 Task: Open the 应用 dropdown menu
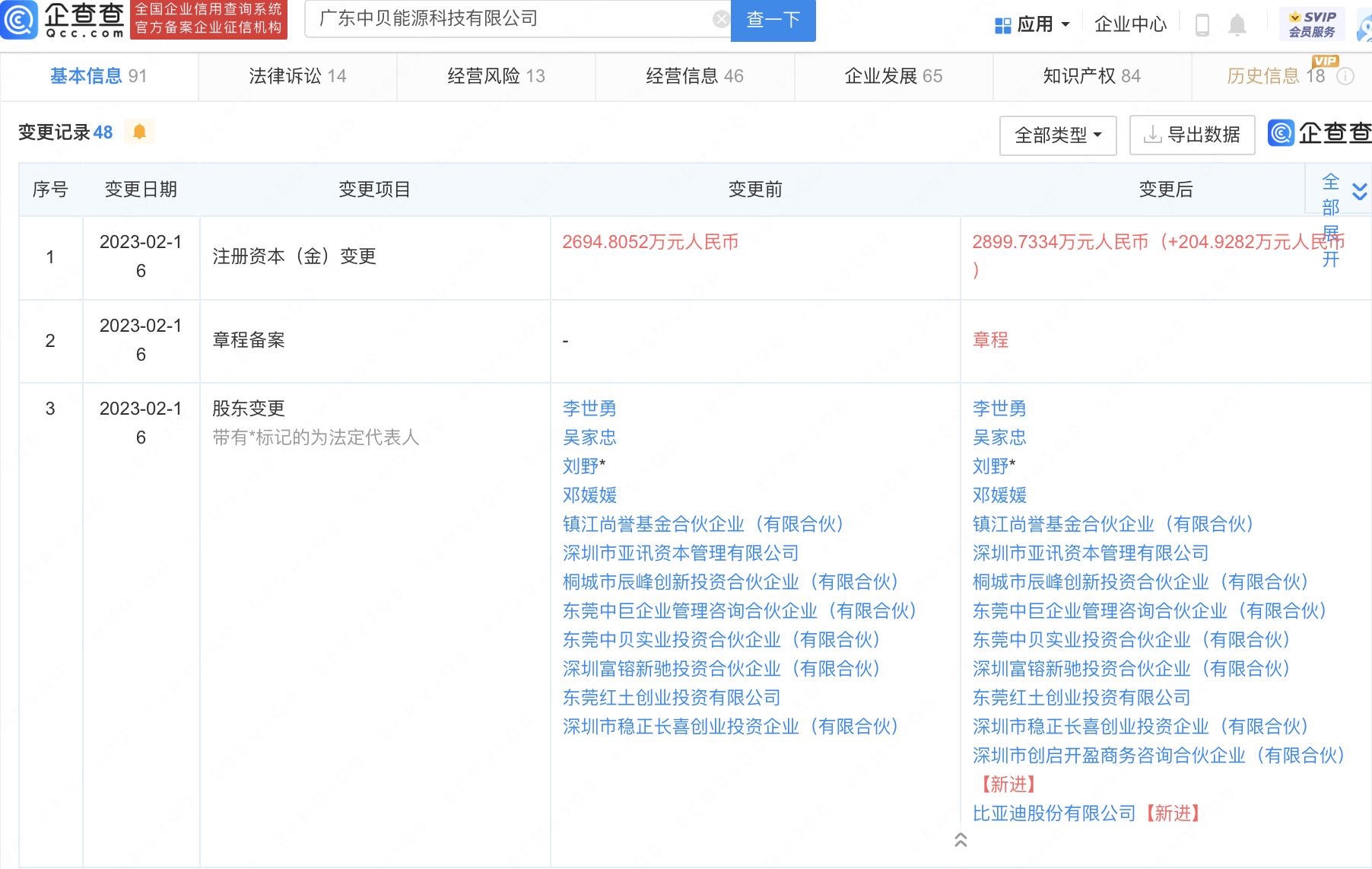point(1033,25)
